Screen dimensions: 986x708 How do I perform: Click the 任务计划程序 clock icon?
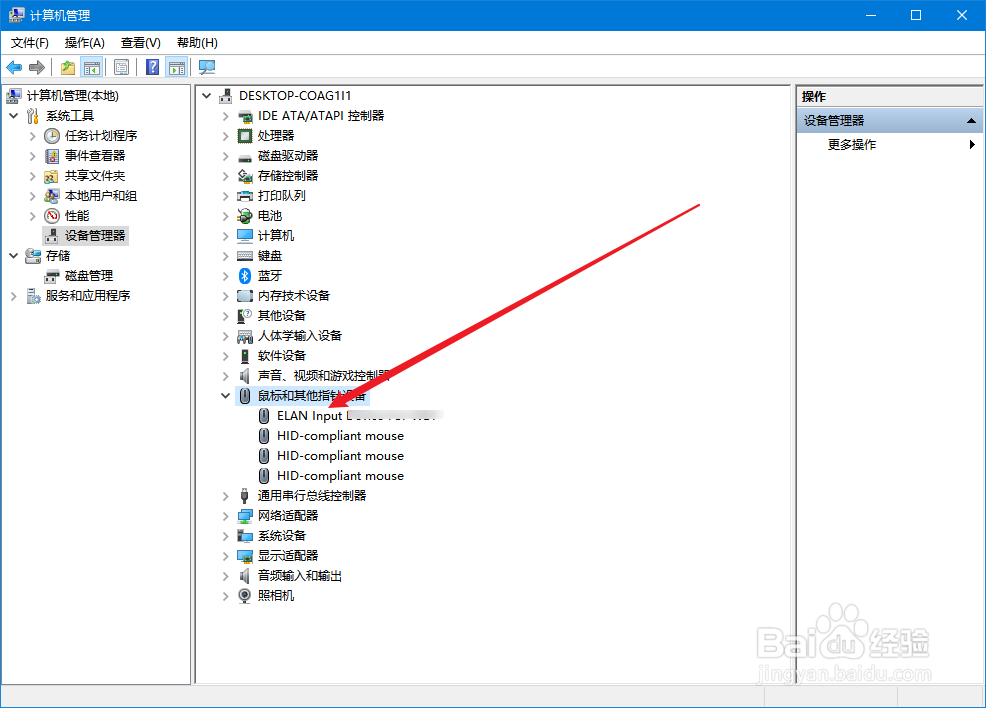point(52,136)
